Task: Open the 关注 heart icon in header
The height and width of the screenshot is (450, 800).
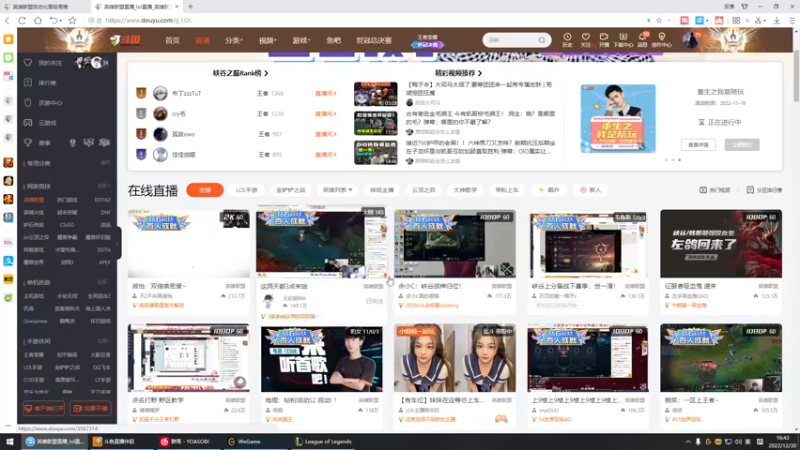Action: [x=585, y=37]
